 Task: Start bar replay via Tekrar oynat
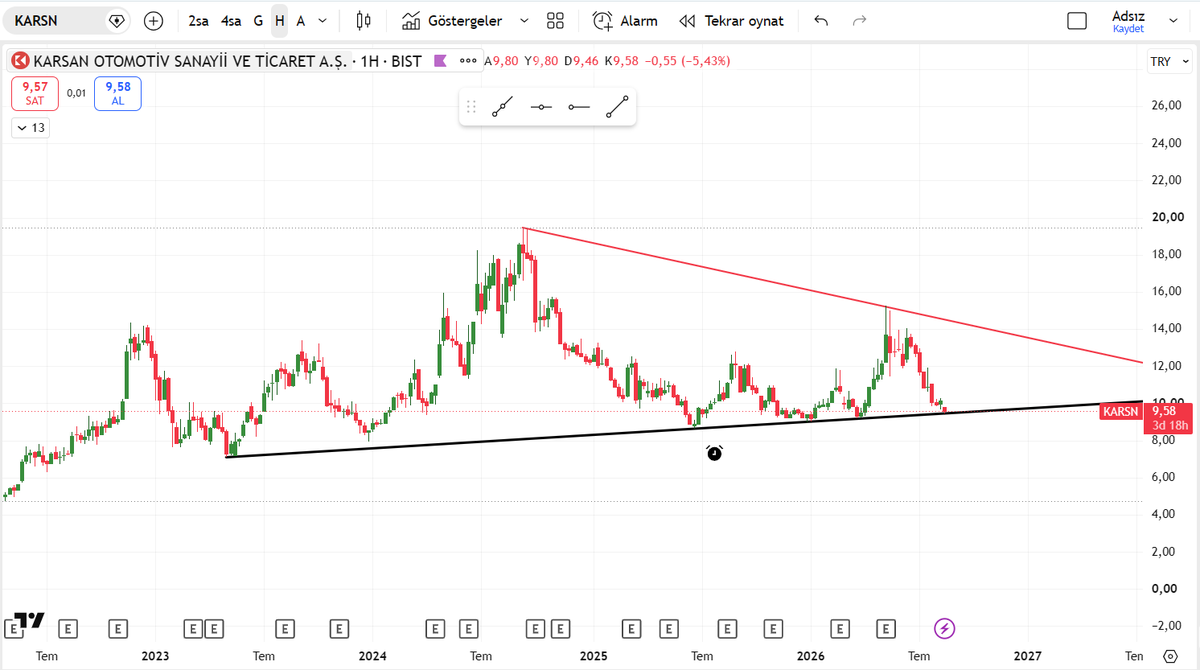coord(731,20)
